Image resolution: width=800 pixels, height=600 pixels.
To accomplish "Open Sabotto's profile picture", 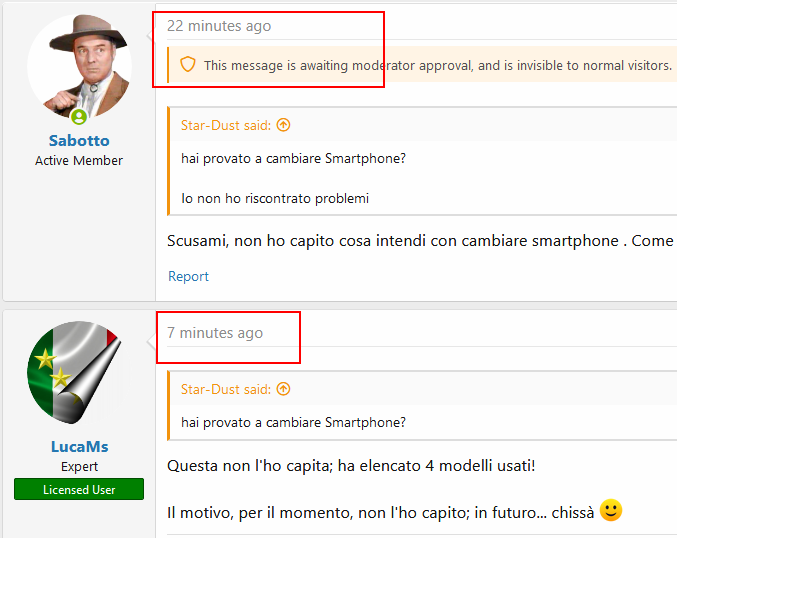I will 79,66.
